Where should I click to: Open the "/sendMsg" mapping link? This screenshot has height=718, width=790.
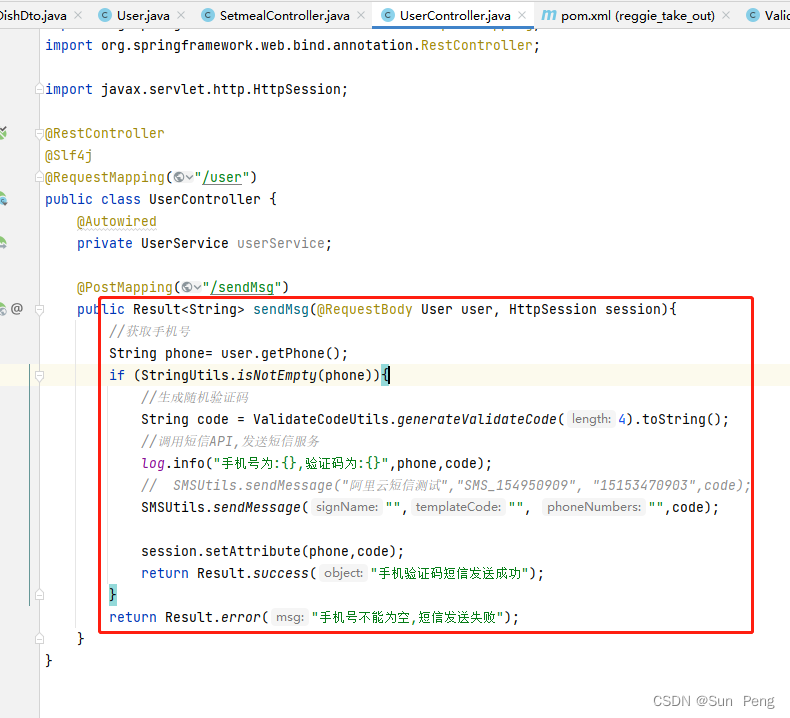point(242,287)
